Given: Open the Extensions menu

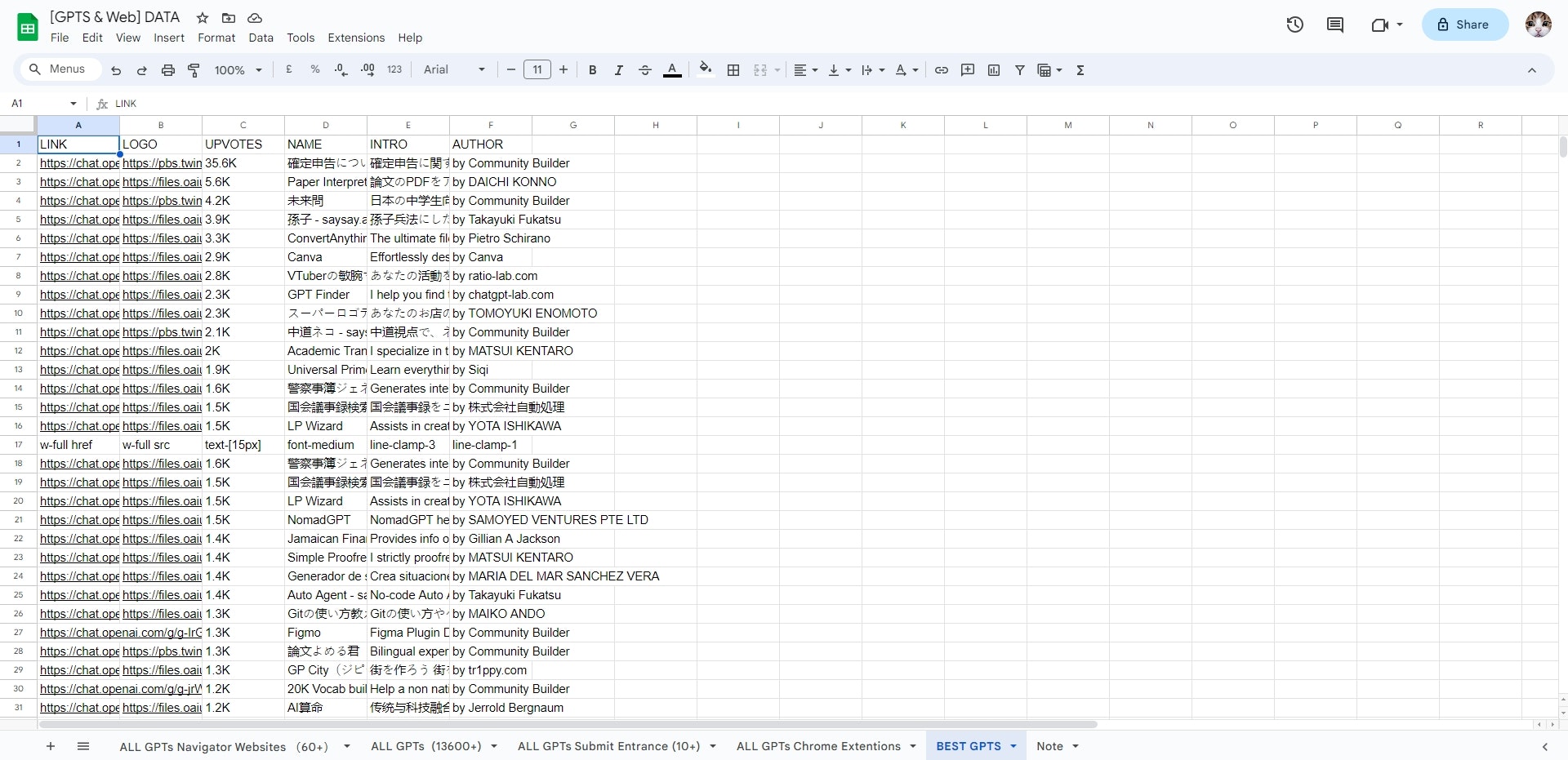Looking at the screenshot, I should (356, 38).
